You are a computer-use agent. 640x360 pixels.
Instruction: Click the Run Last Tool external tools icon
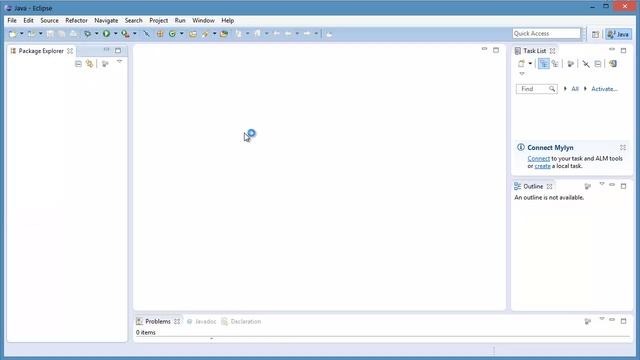point(126,34)
